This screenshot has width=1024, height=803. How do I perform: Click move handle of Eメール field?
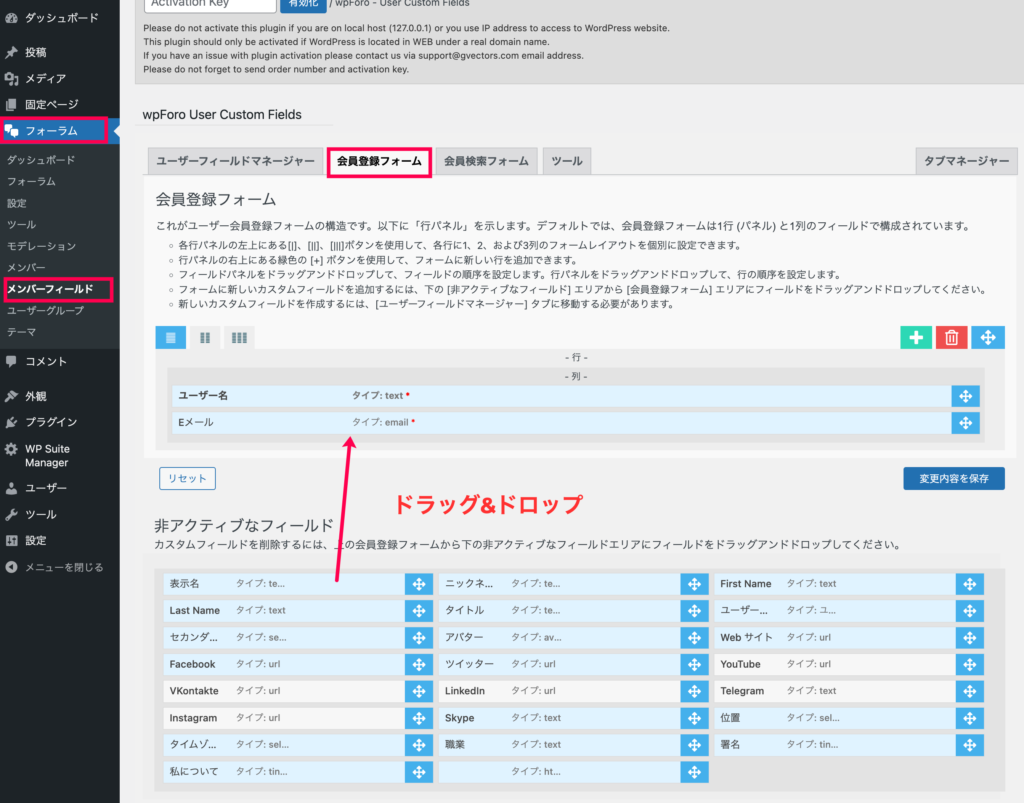[965, 423]
